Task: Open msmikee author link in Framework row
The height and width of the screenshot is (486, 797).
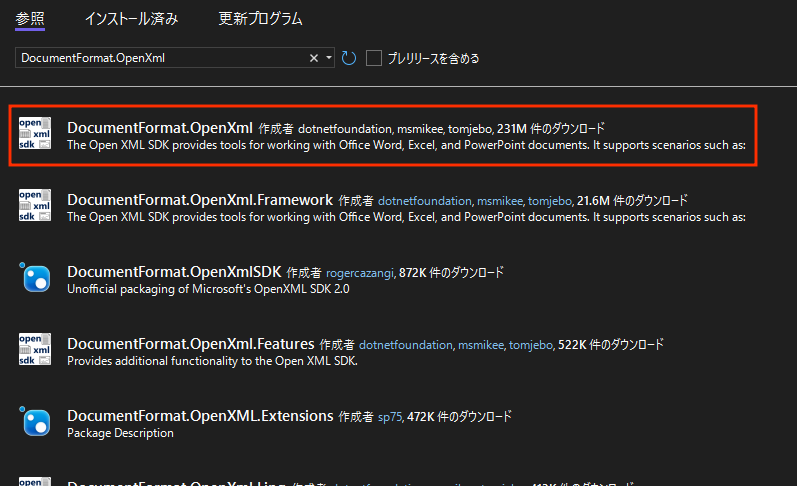Action: (500, 201)
